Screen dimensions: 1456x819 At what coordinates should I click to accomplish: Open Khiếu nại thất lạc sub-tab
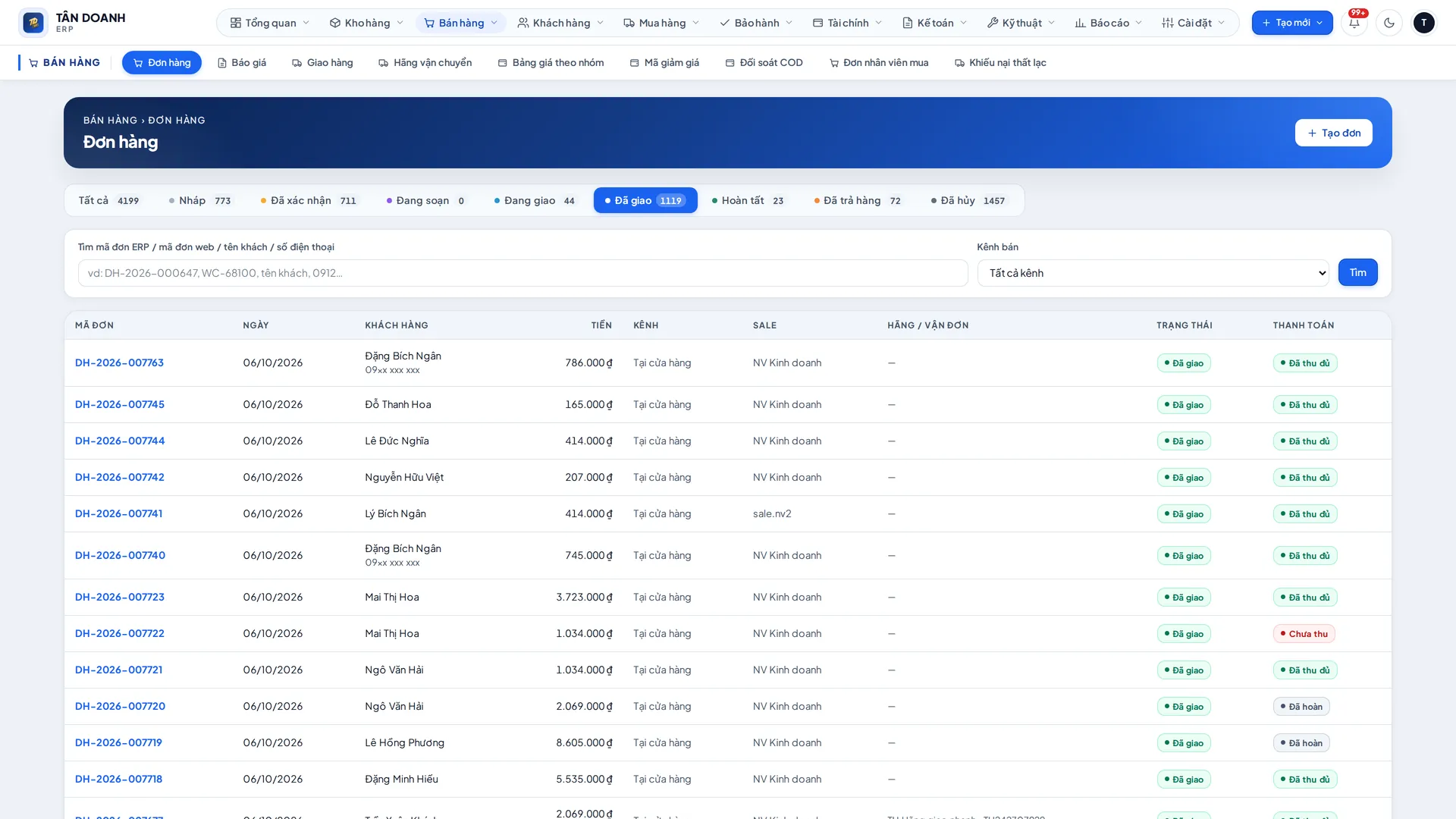pyautogui.click(x=1000, y=62)
